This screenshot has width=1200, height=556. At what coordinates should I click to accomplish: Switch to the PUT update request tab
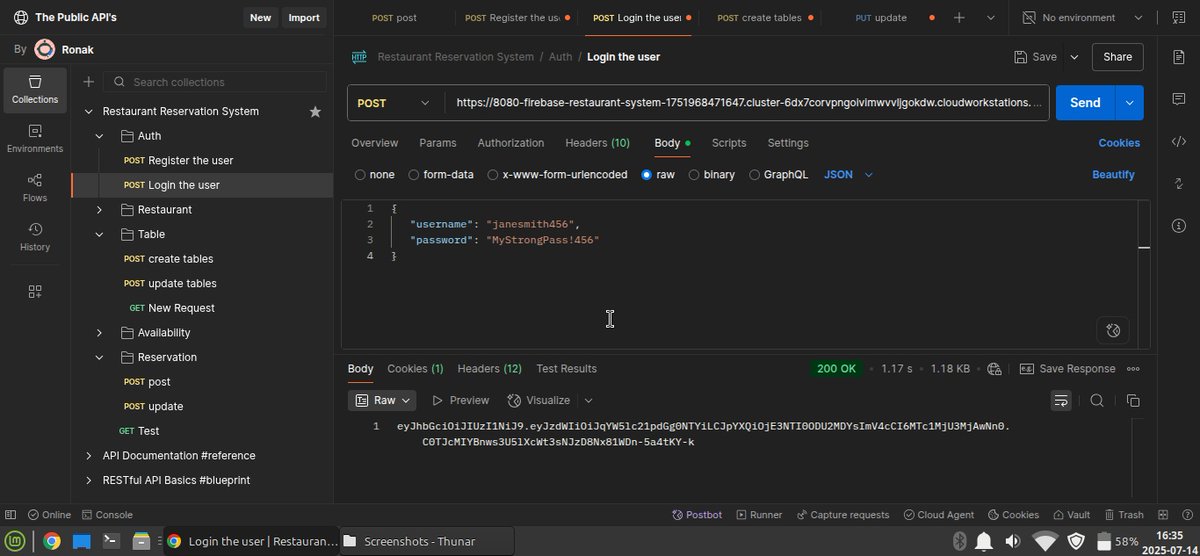click(882, 18)
